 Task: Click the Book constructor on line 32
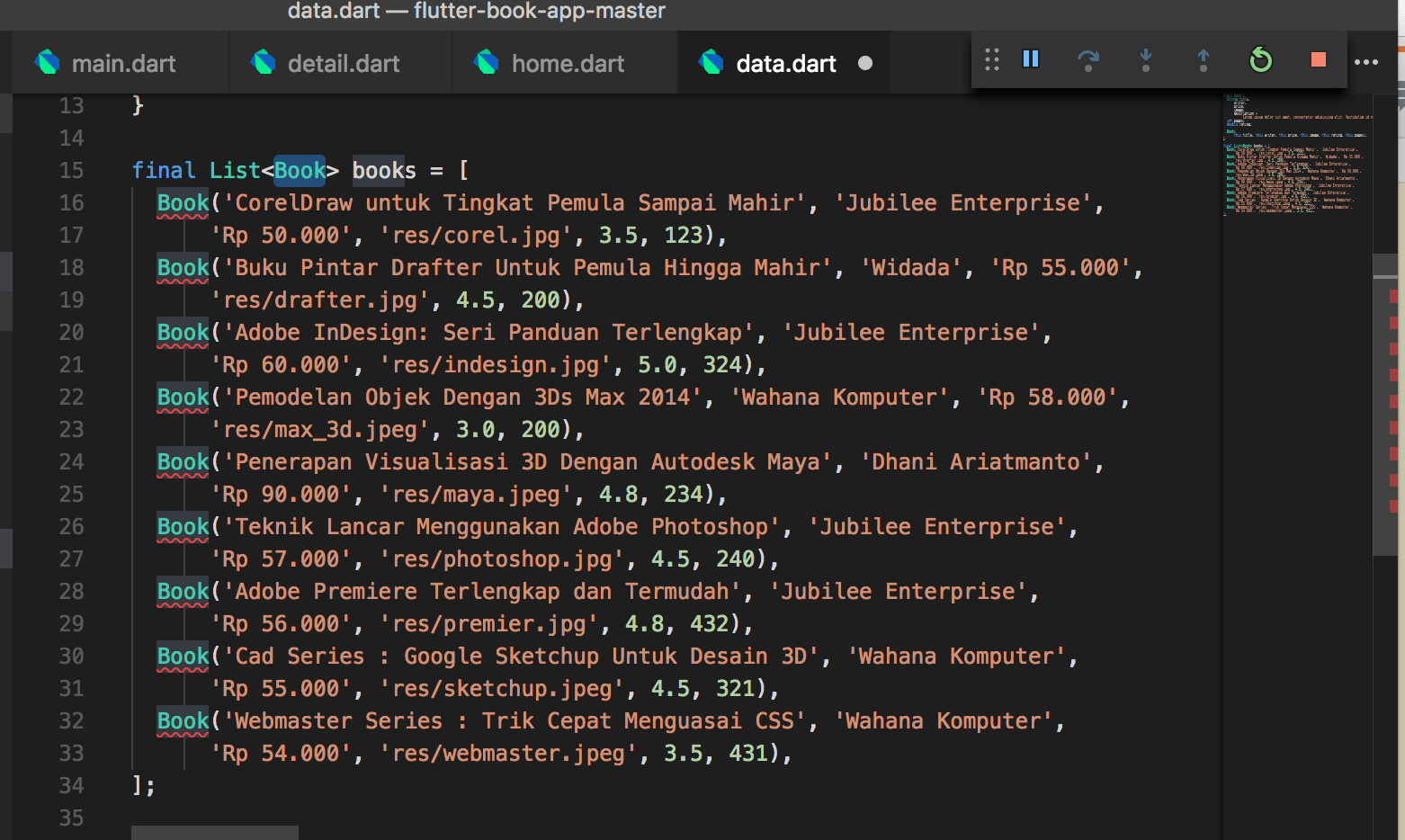click(x=183, y=721)
